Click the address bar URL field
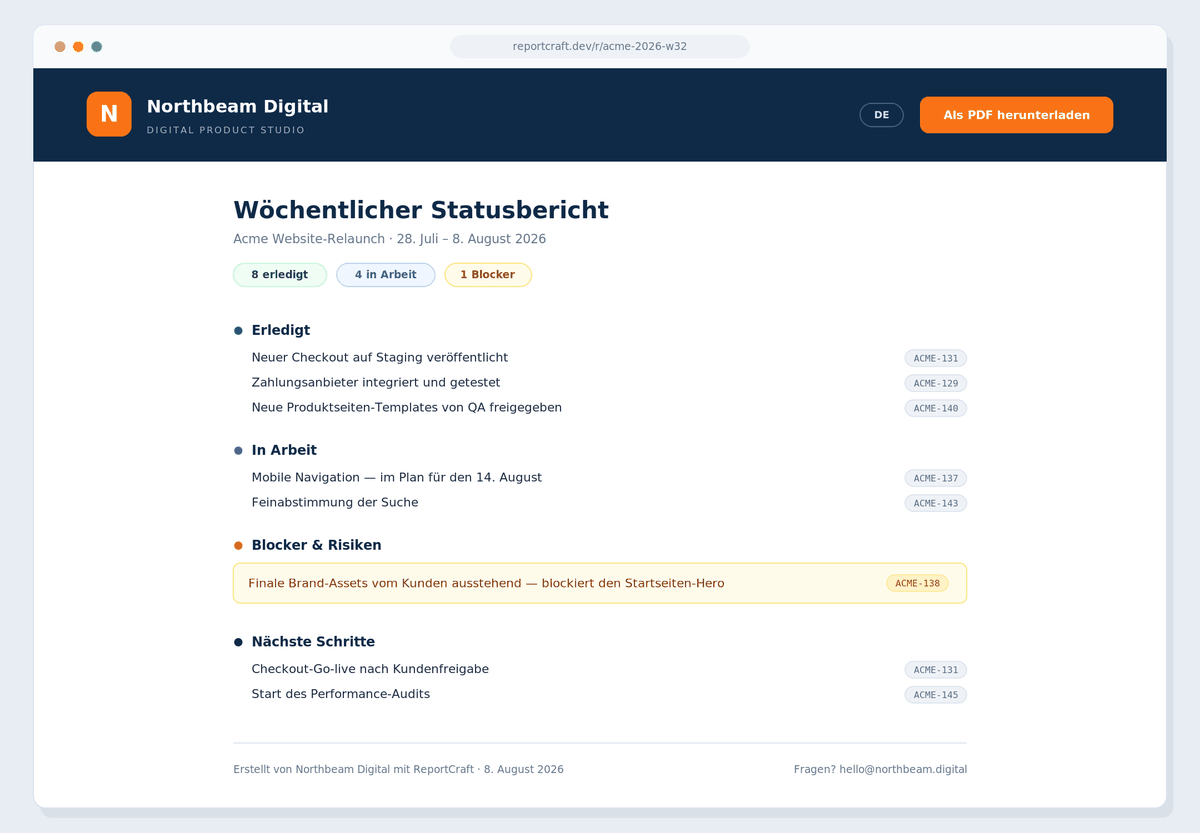 (x=599, y=46)
